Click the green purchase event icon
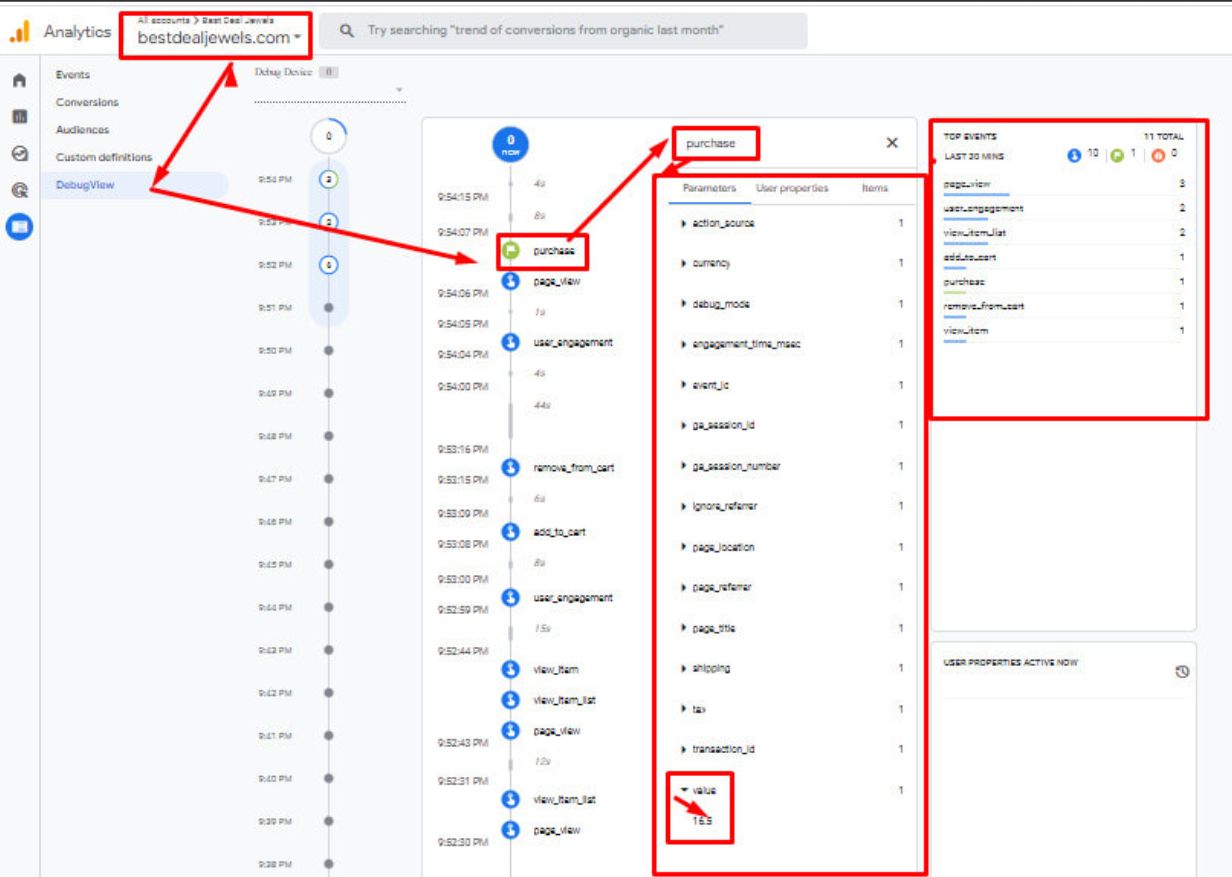The width and height of the screenshot is (1232, 877). tap(511, 251)
